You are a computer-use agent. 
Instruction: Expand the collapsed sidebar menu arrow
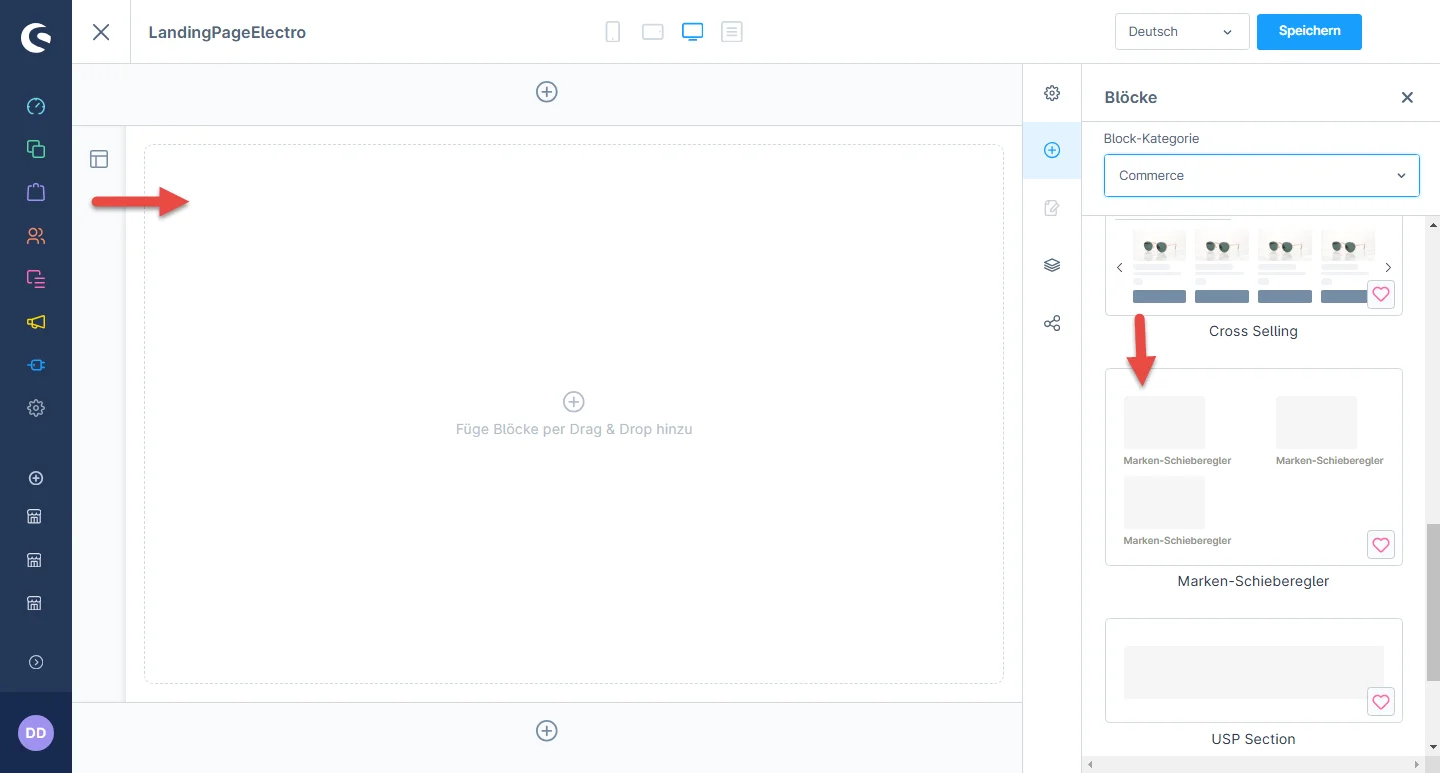36,662
